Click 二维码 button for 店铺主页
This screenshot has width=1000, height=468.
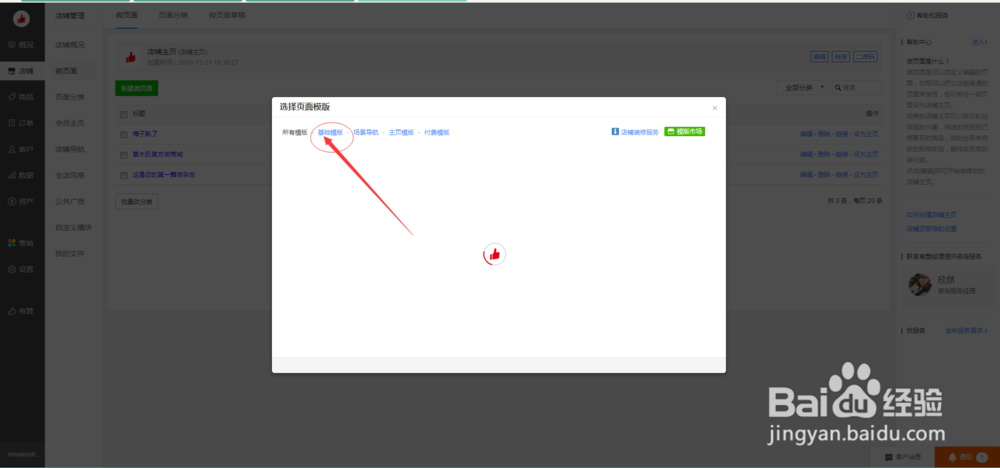[866, 57]
